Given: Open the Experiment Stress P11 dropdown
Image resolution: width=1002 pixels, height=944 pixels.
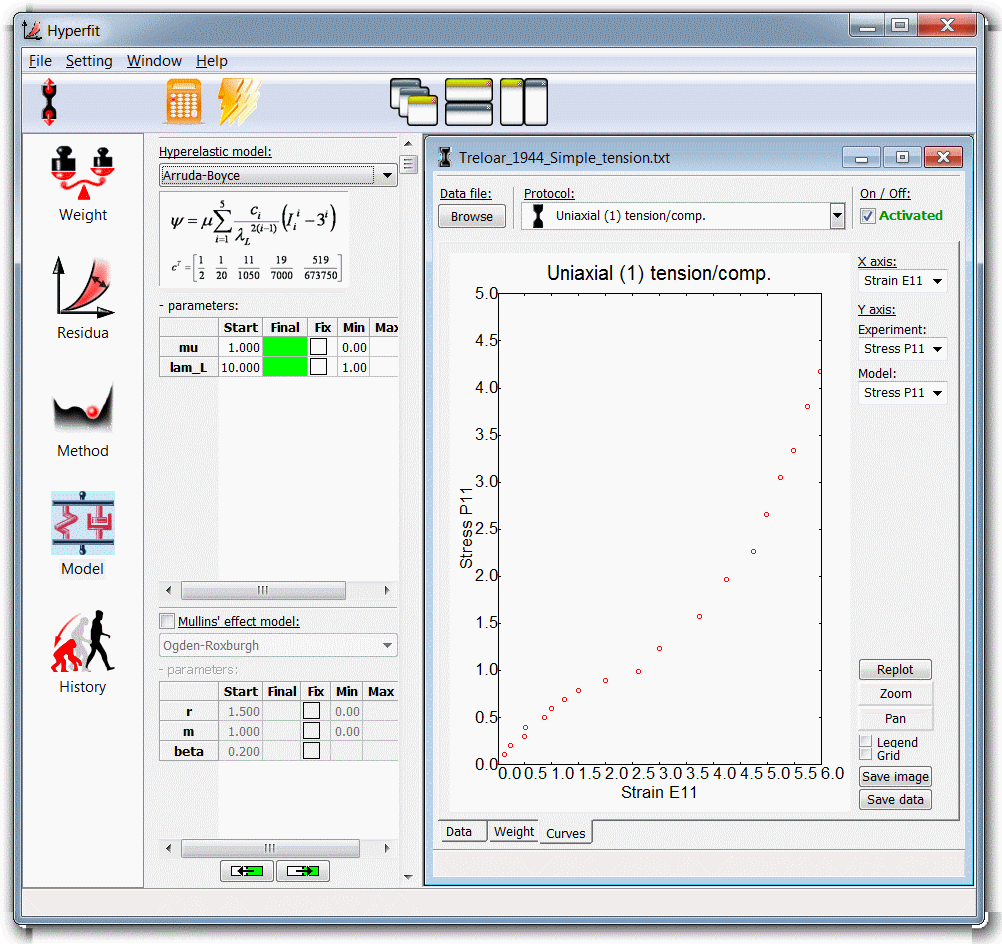Looking at the screenshot, I should pos(902,349).
